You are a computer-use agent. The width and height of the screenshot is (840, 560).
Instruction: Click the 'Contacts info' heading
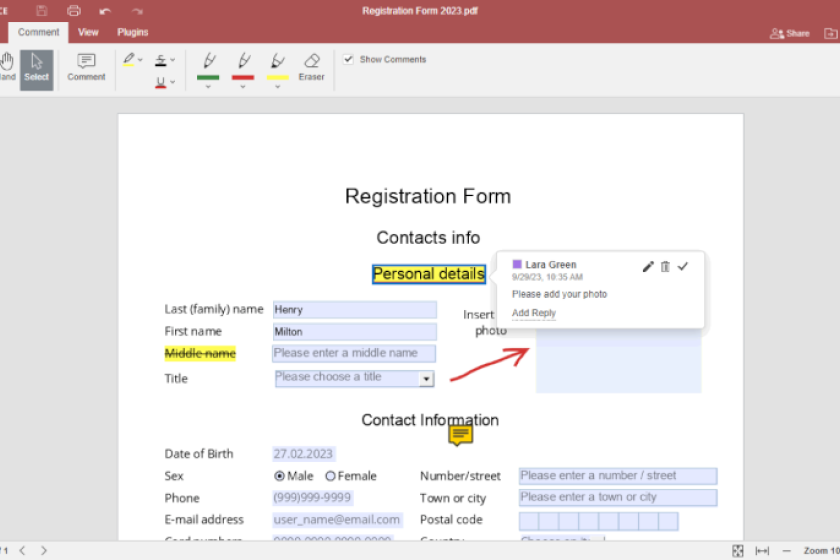click(x=428, y=237)
